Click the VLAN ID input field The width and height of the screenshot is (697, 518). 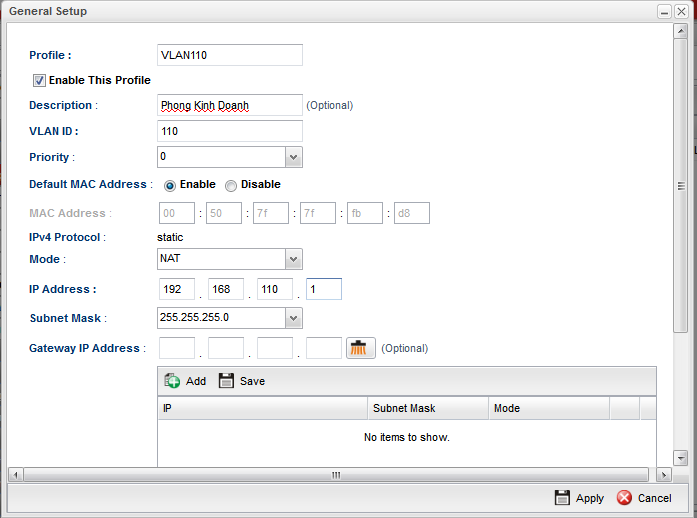(230, 131)
